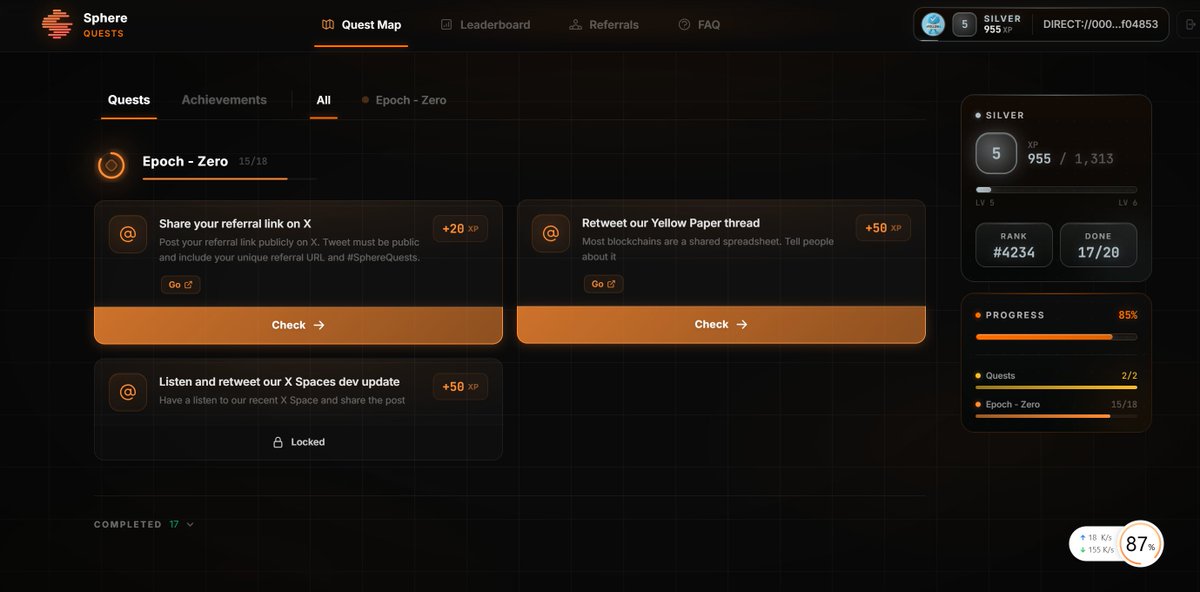Click +50 XP badge on Yellow Paper quest
Screen dimensions: 1200x592
point(883,228)
